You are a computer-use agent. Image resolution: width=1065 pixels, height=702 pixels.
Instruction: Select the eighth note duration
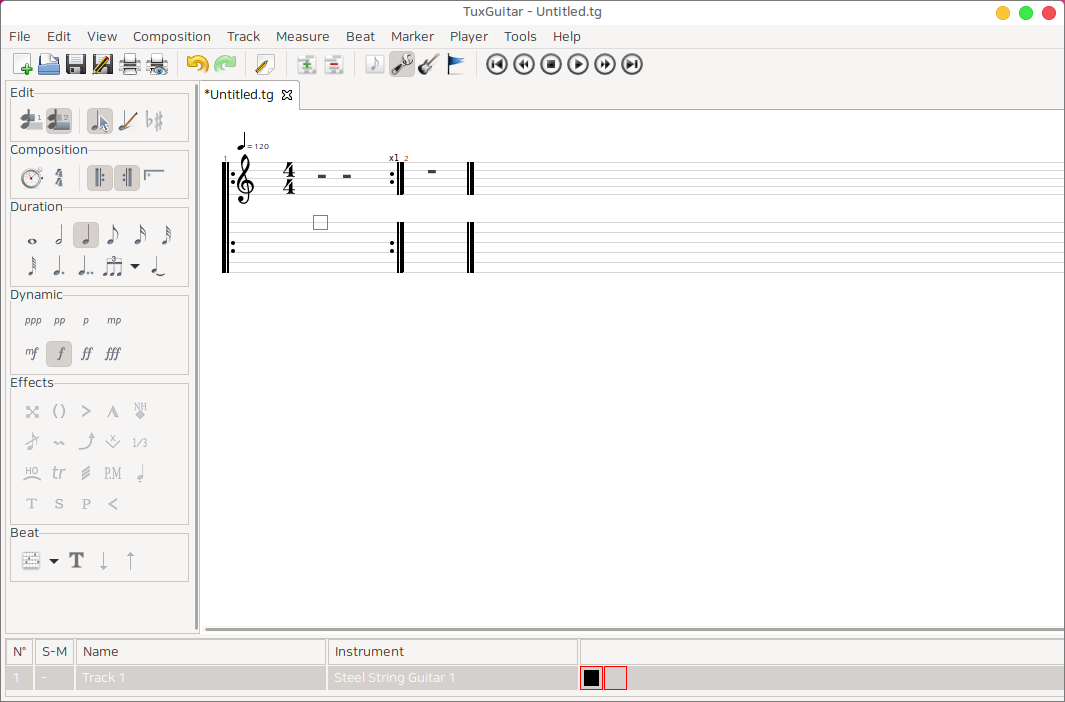[113, 235]
